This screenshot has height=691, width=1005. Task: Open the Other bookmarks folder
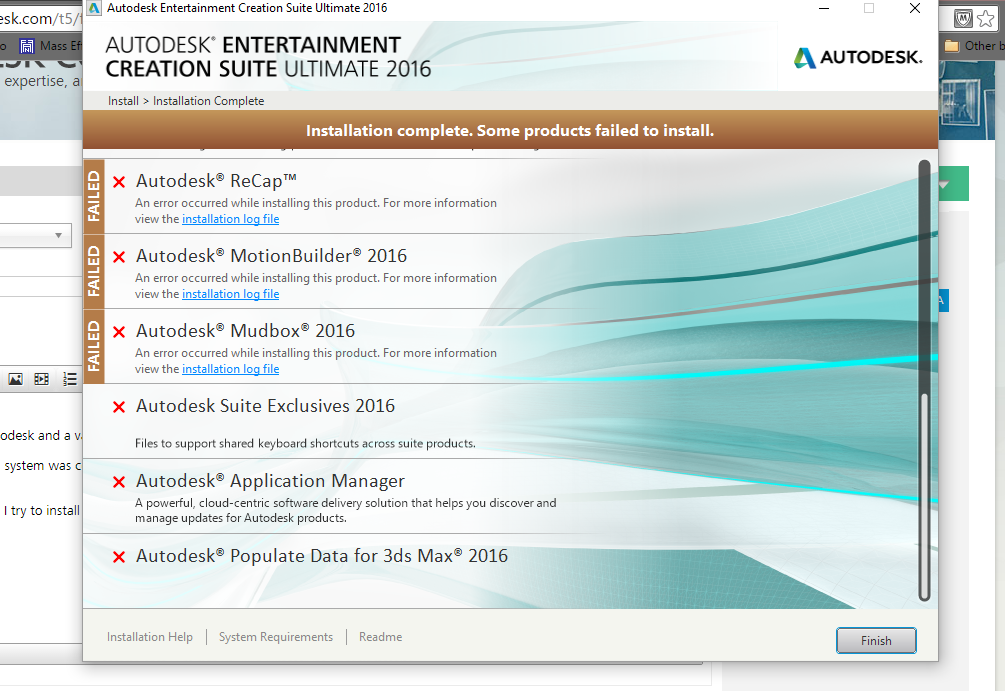976,45
